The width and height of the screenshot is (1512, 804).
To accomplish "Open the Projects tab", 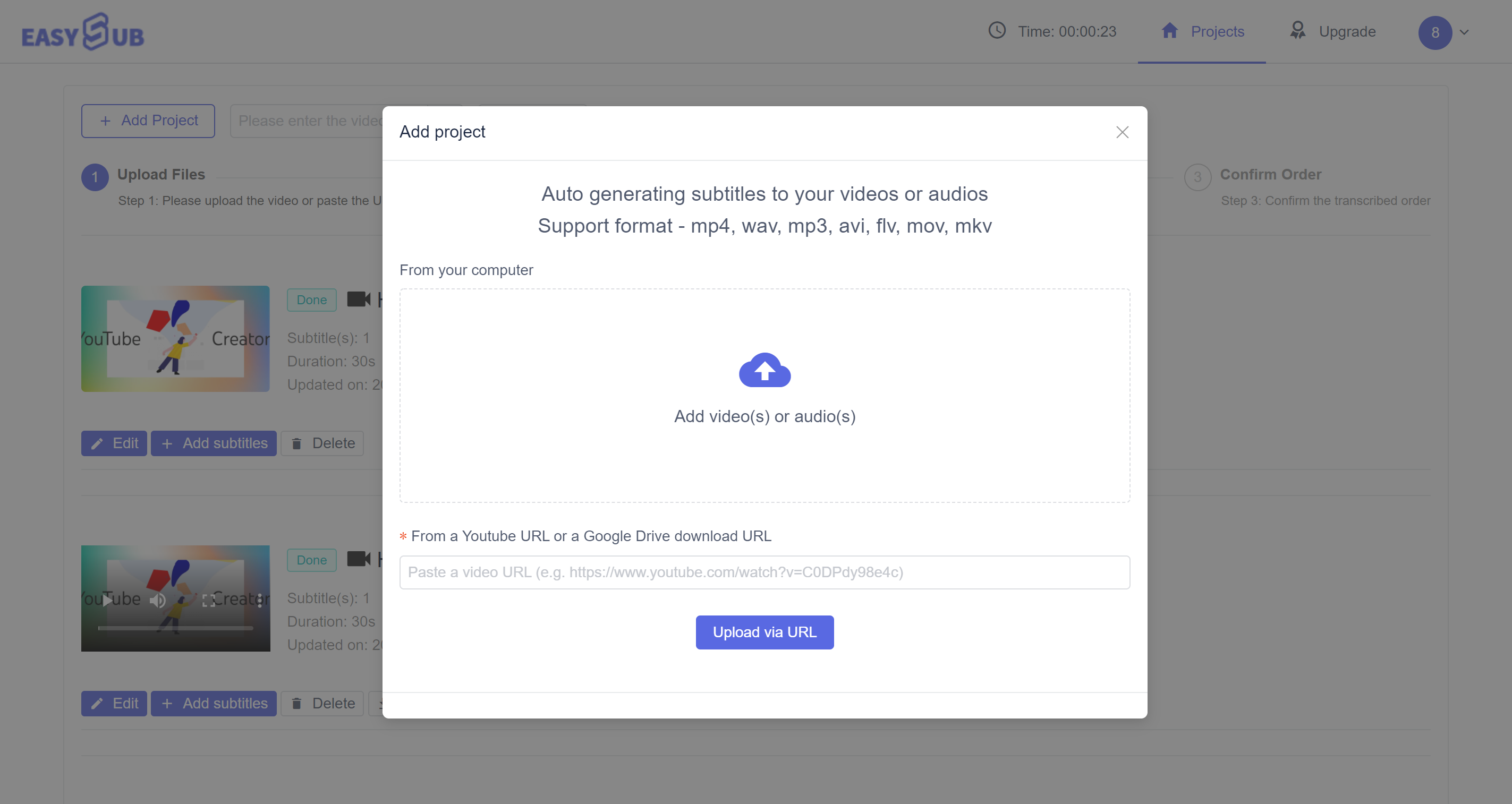I will [1202, 32].
